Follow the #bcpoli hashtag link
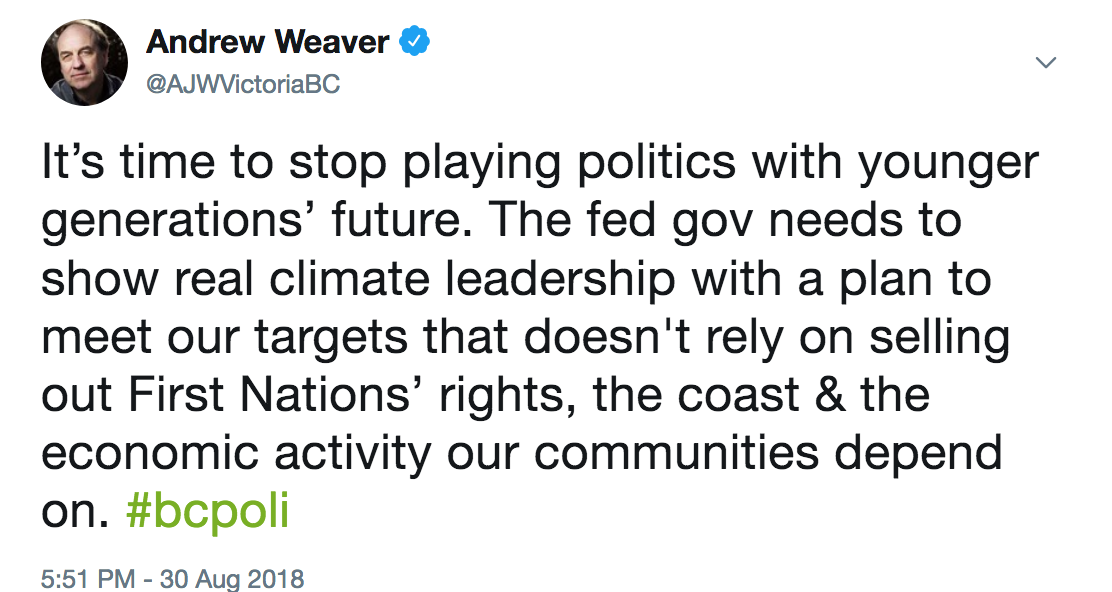 (208, 511)
